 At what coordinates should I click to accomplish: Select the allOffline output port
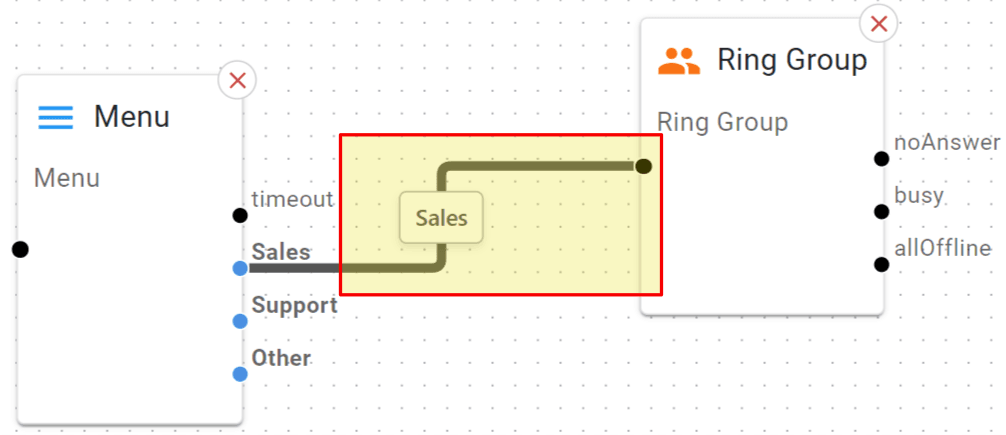[x=881, y=264]
